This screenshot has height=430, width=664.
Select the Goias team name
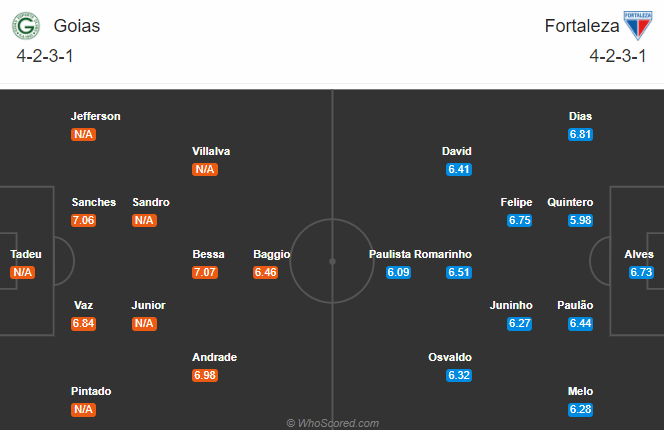coord(77,26)
